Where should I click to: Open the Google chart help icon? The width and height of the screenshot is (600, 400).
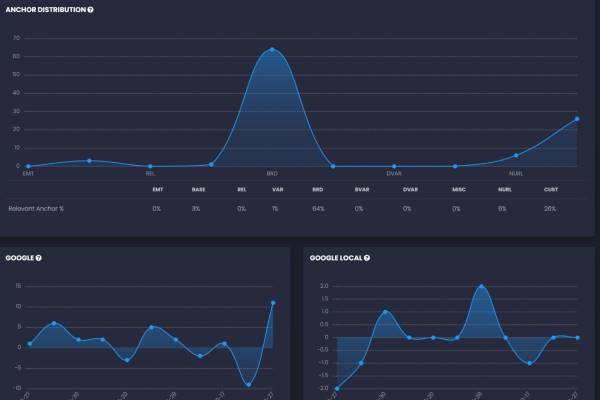(38, 258)
